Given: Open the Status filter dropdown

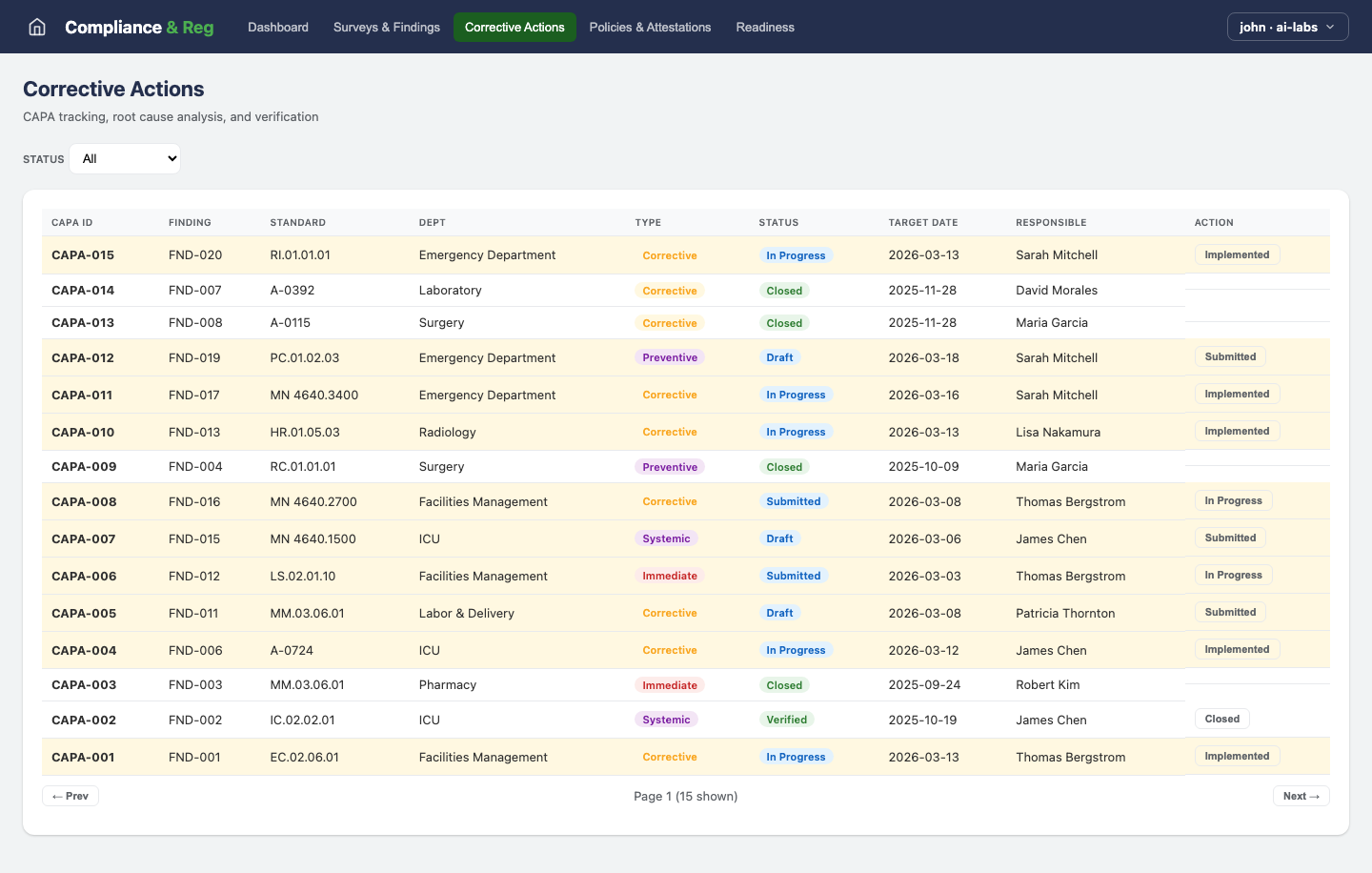Looking at the screenshot, I should coord(124,158).
